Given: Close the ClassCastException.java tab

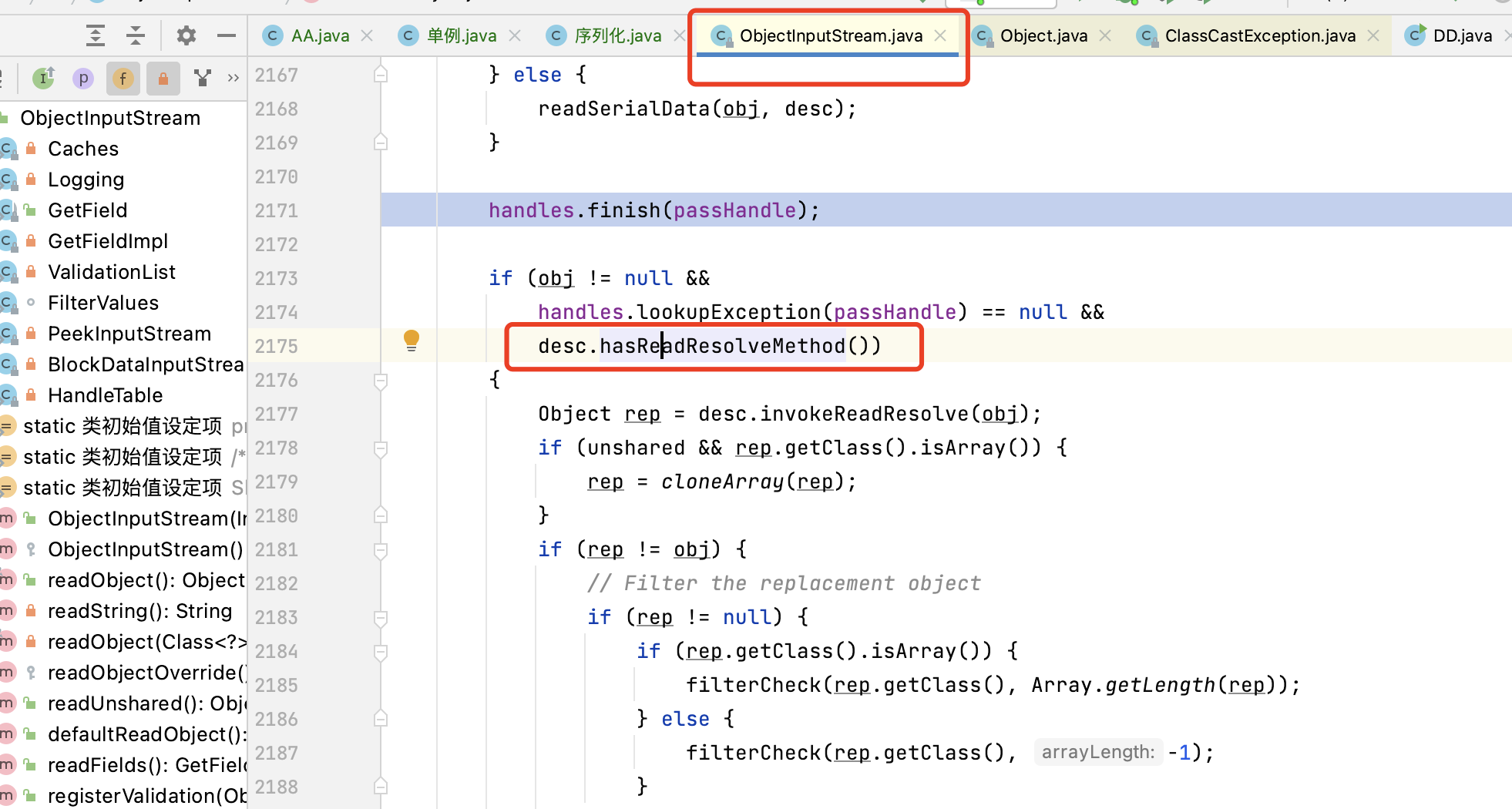Looking at the screenshot, I should [x=1373, y=35].
